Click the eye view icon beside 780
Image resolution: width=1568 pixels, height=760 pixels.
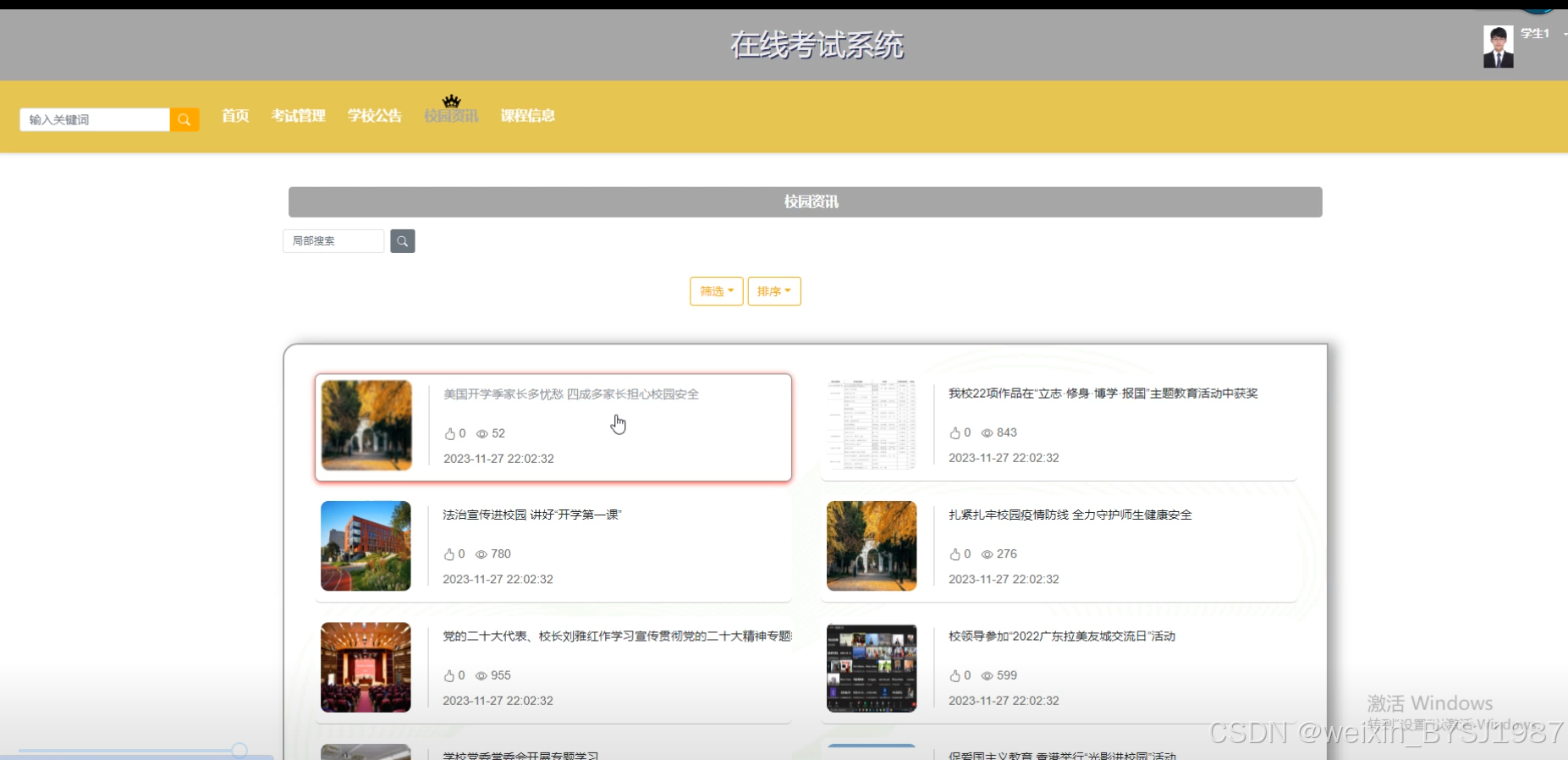tap(481, 554)
